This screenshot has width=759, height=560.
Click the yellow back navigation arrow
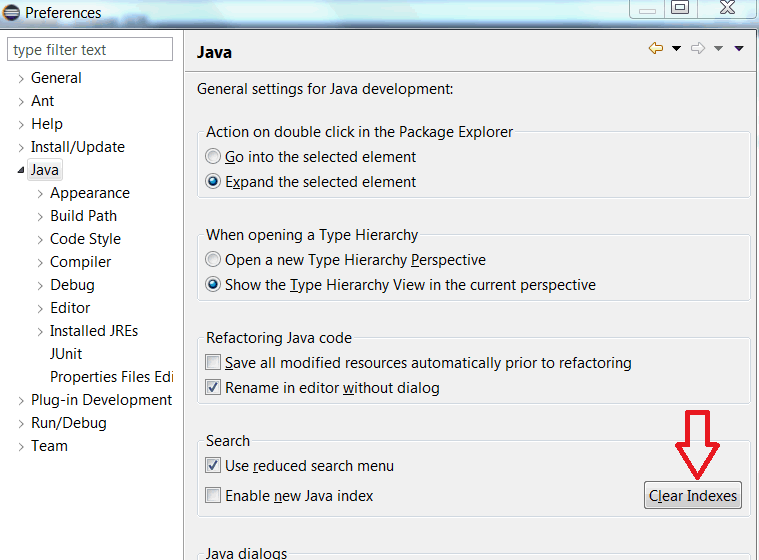(656, 48)
